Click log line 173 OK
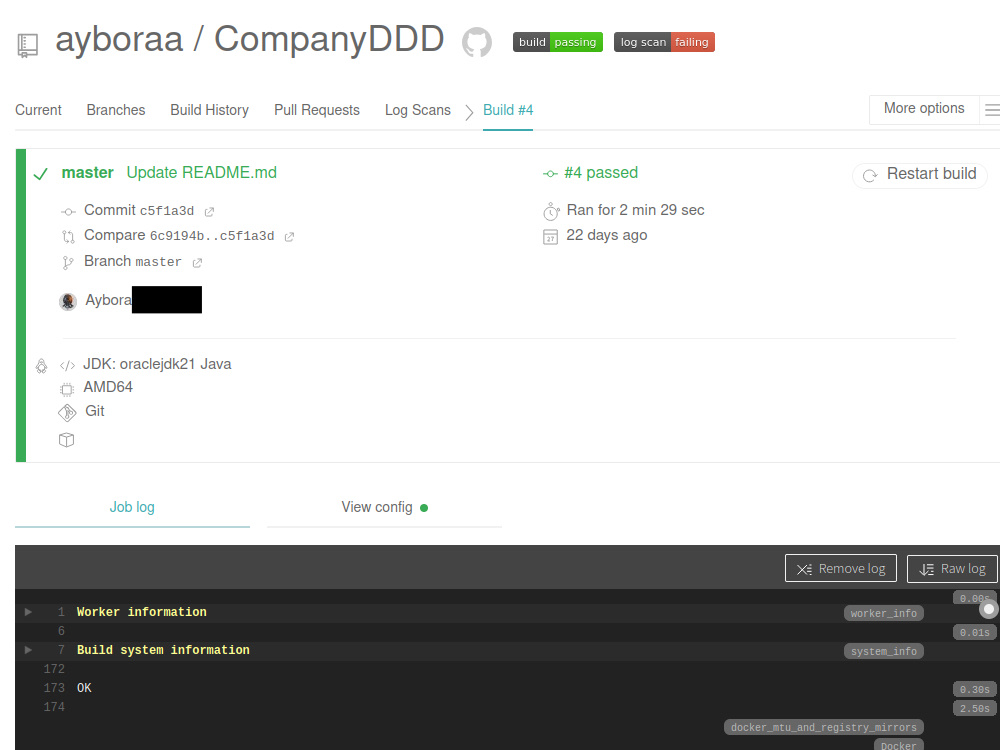The image size is (1000, 750). pos(84,688)
